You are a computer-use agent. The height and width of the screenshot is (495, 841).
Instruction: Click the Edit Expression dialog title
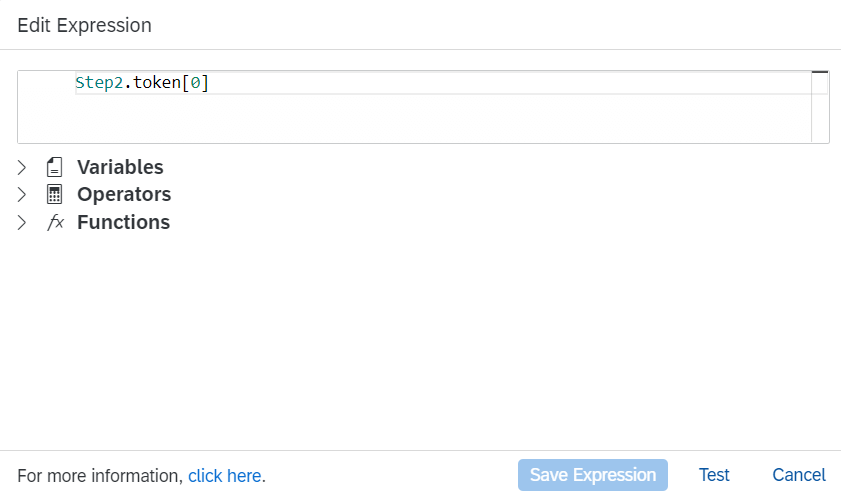click(x=84, y=25)
